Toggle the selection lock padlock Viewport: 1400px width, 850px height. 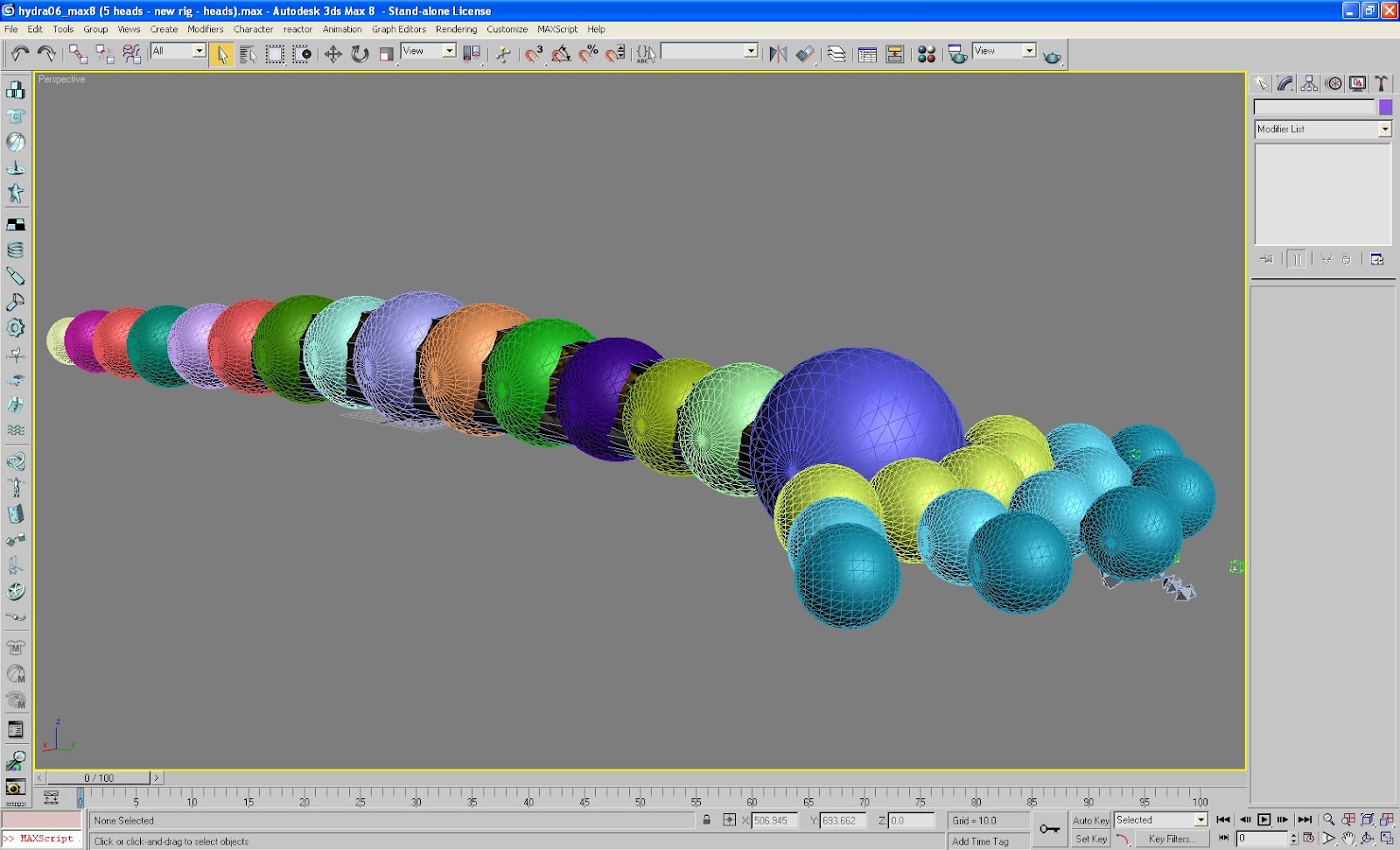tap(707, 820)
